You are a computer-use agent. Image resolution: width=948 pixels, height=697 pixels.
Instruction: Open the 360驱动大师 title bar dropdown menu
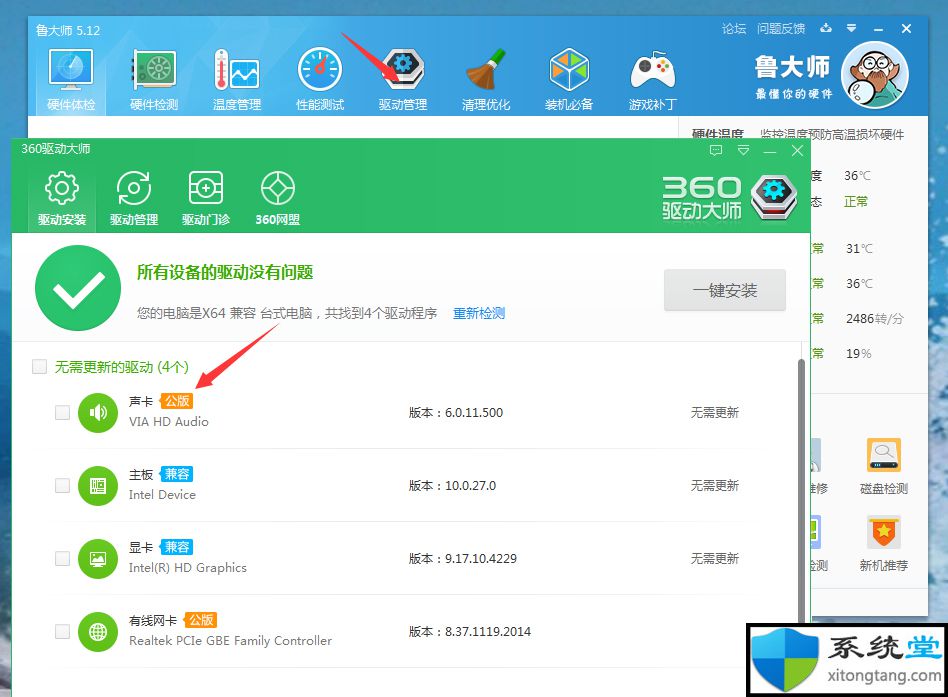(x=744, y=151)
